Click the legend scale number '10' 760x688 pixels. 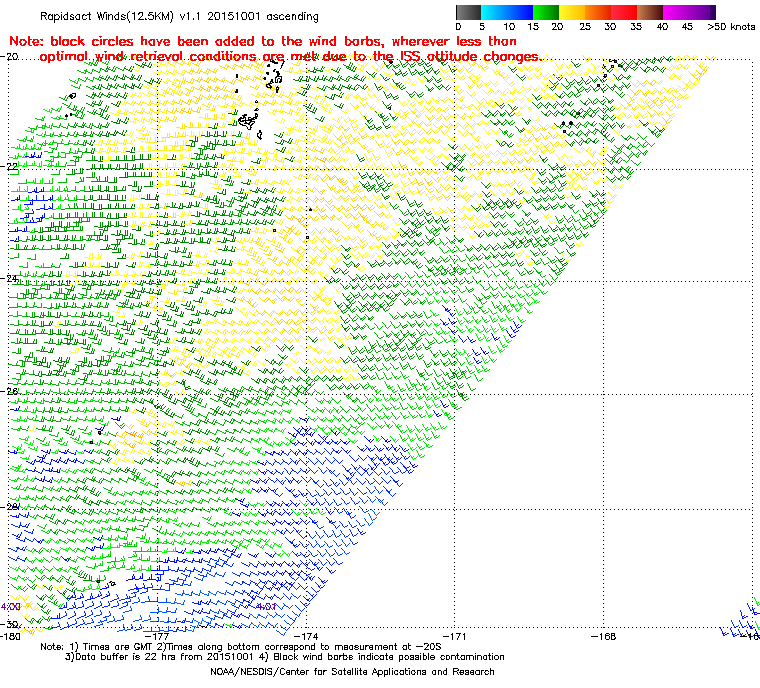click(509, 27)
